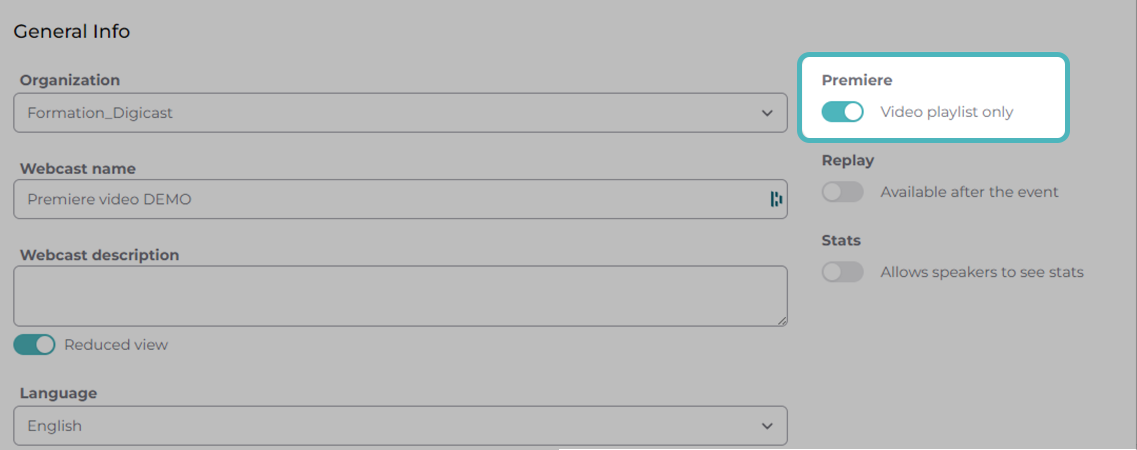Click the 'Video playlist only' label
1137x450 pixels.
(946, 112)
